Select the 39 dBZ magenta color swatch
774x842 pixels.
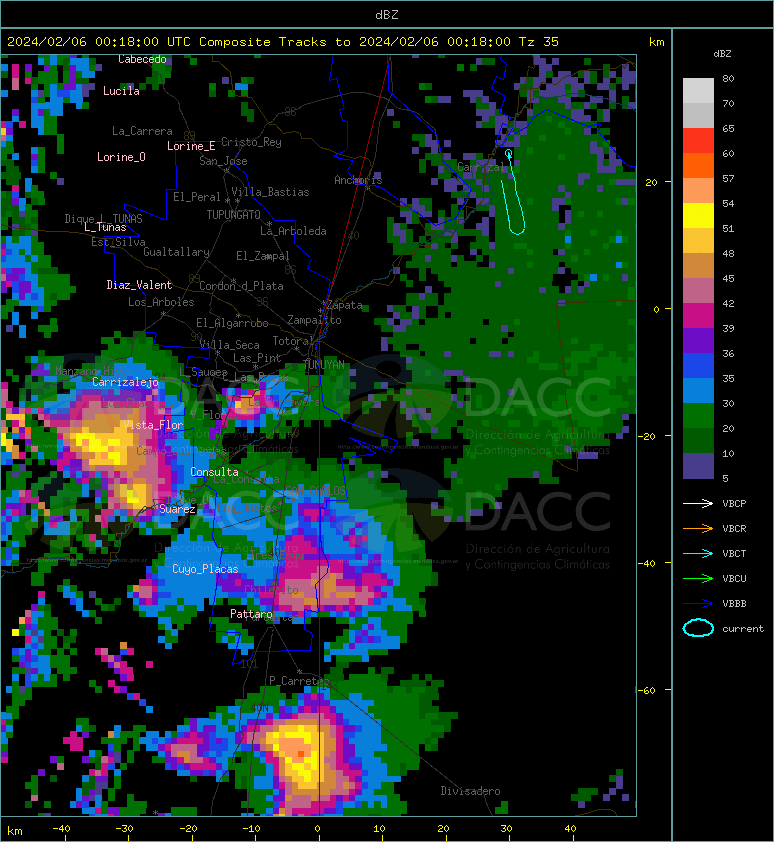(x=698, y=316)
